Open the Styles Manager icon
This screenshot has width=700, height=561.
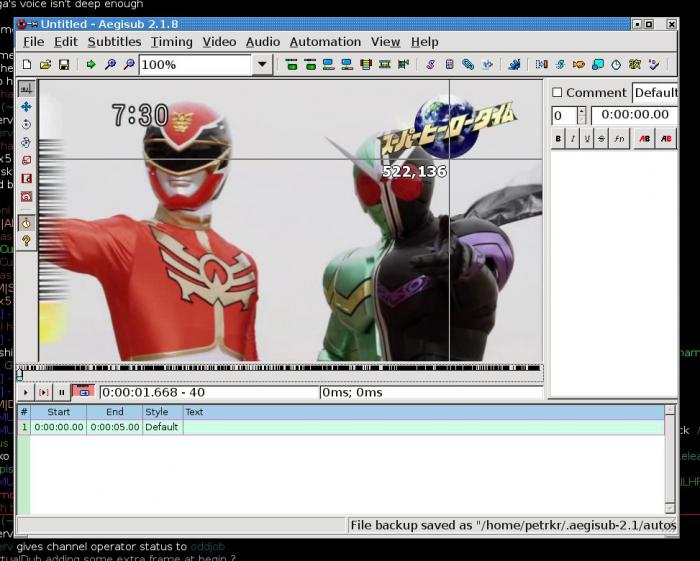[x=431, y=65]
